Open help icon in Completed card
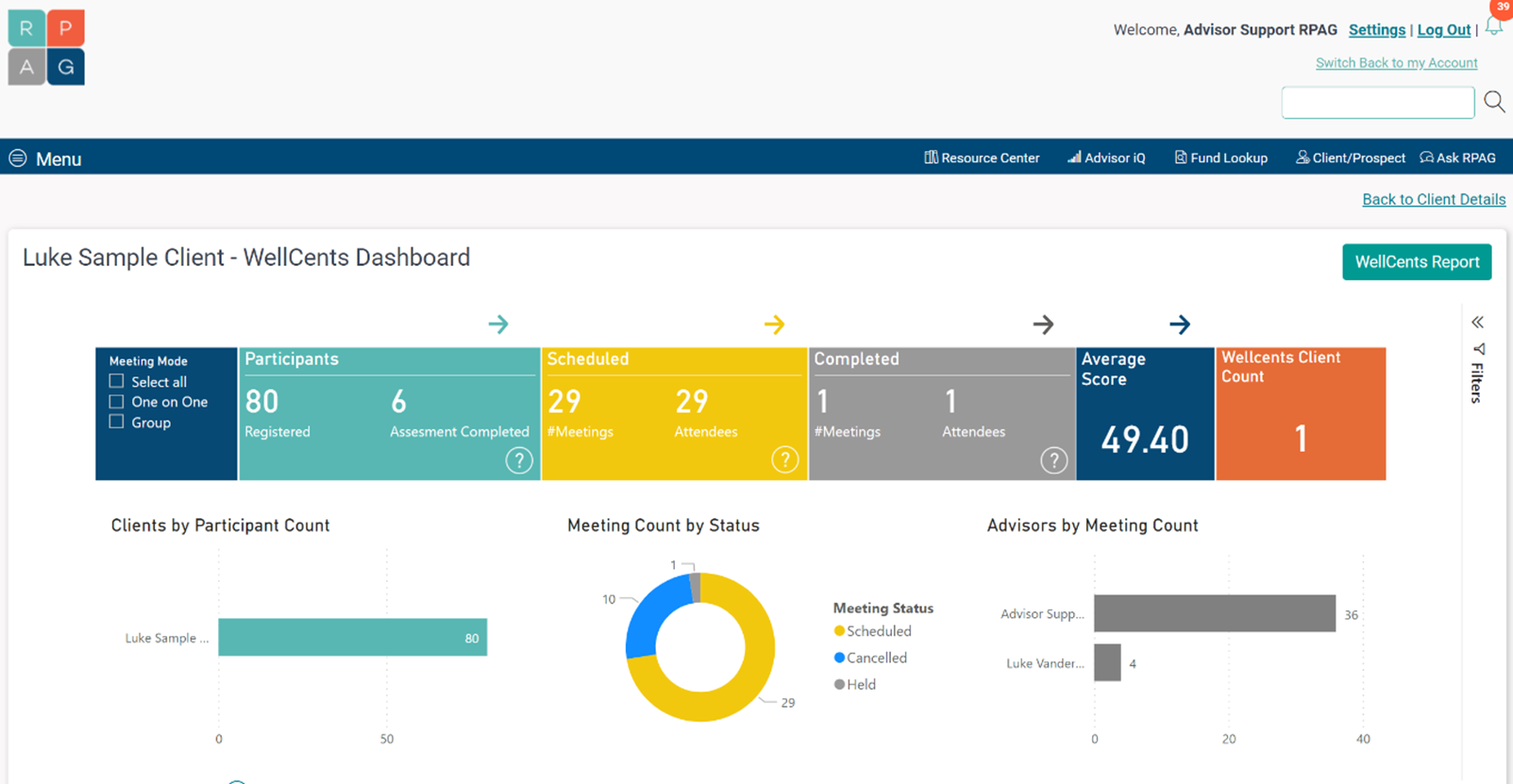The image size is (1513, 784). click(1054, 460)
